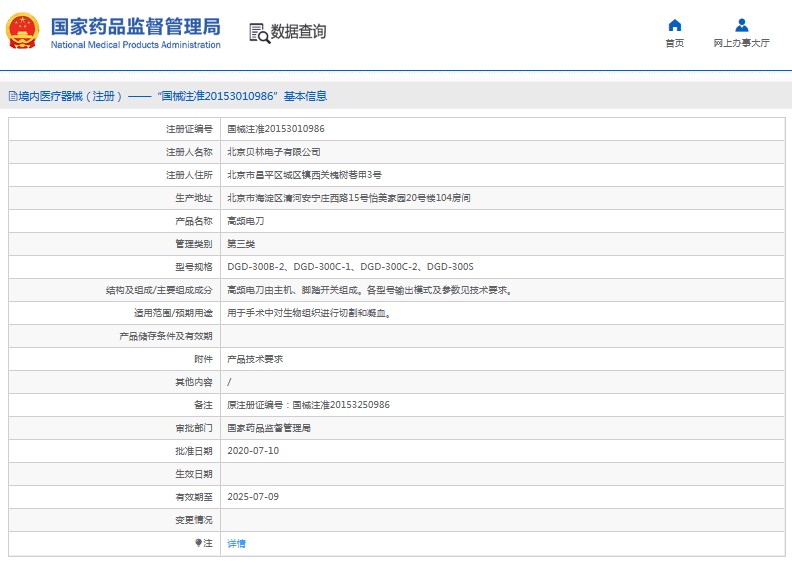Select registration number 国械注准20153010986 value

pos(276,129)
